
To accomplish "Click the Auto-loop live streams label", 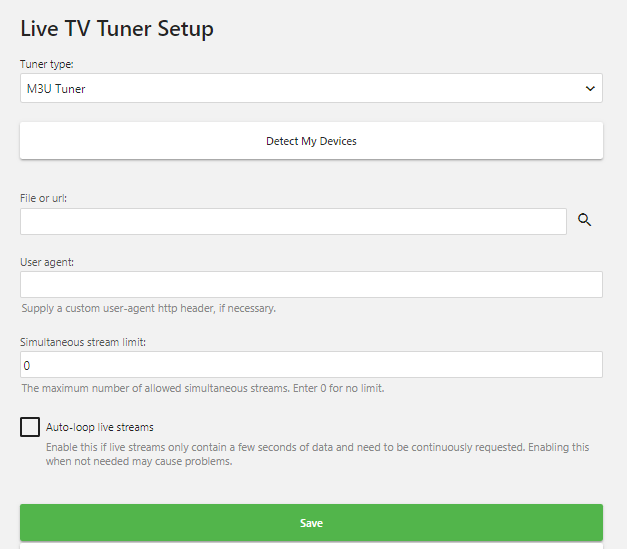I will (100, 427).
